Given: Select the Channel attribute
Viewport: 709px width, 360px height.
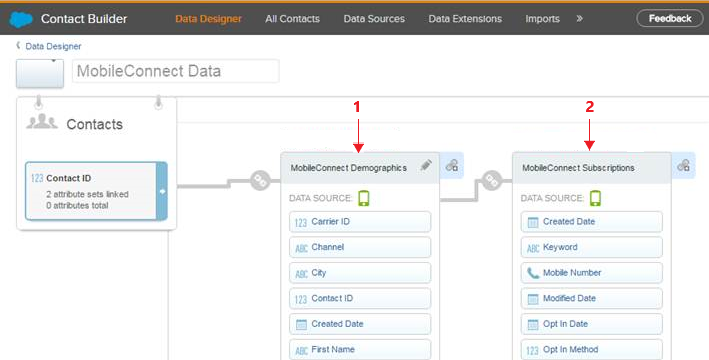Looking at the screenshot, I should [360, 247].
